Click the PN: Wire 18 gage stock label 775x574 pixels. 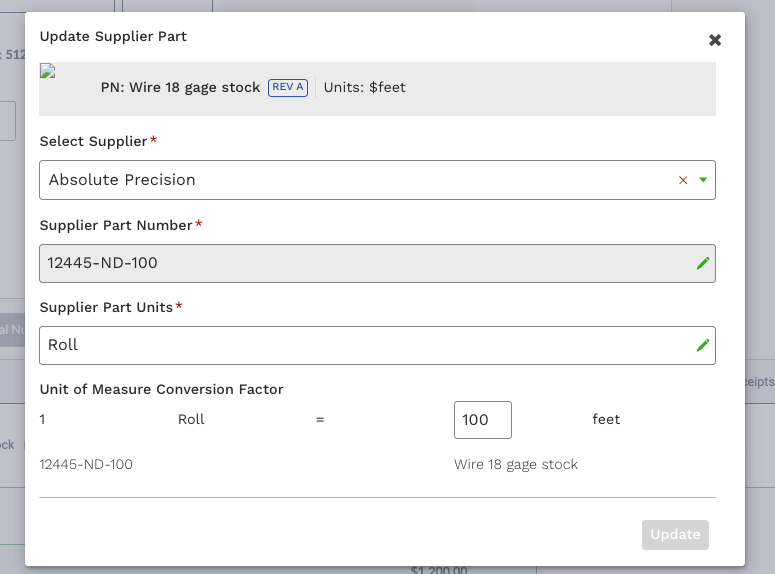pos(180,88)
